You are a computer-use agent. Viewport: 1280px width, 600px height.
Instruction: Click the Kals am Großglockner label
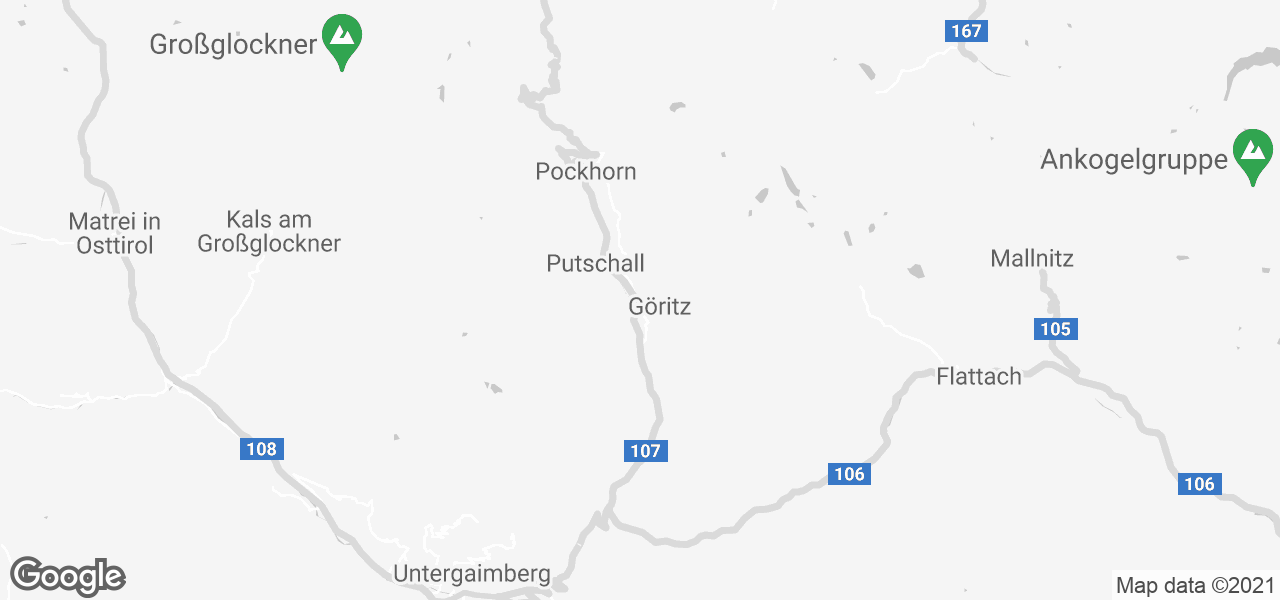(269, 231)
